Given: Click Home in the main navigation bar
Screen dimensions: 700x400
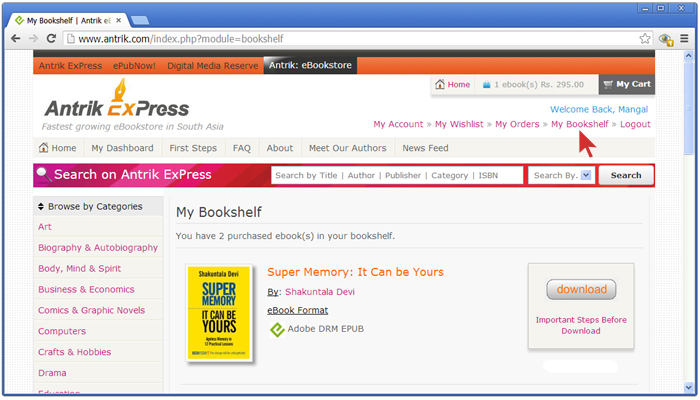Looking at the screenshot, I should pos(58,148).
